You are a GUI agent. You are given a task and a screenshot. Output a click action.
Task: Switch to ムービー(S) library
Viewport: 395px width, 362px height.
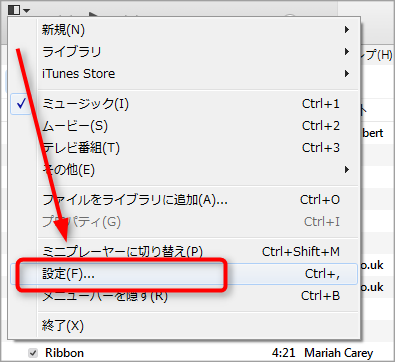[184, 126]
